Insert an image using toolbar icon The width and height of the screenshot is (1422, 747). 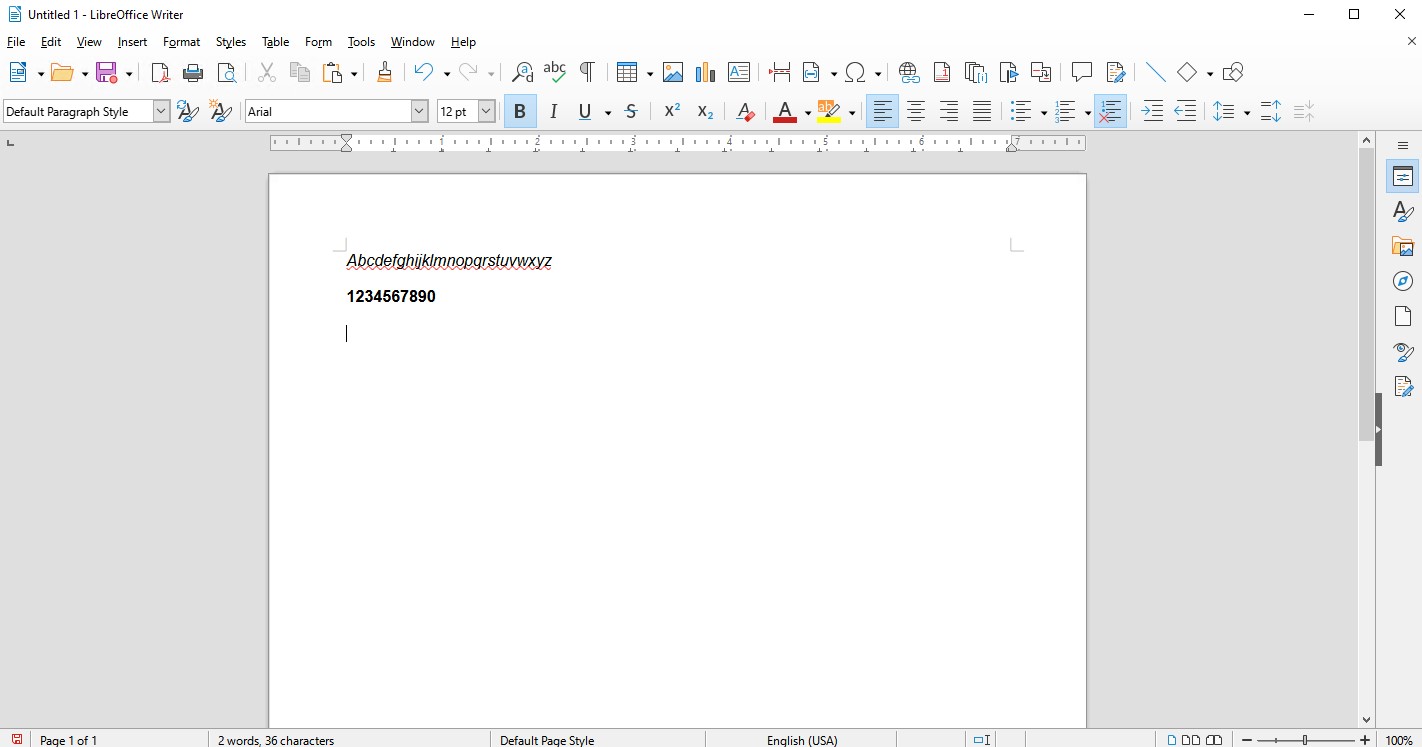click(x=673, y=72)
